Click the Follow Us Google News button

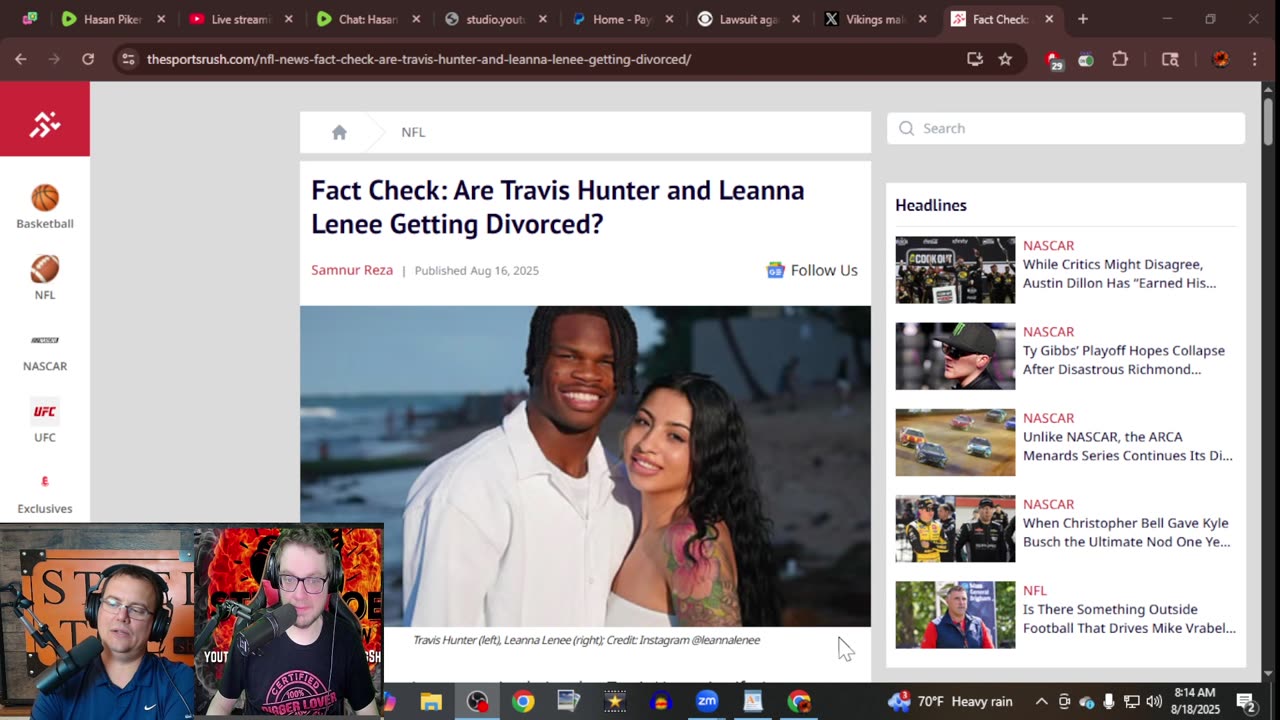[812, 270]
